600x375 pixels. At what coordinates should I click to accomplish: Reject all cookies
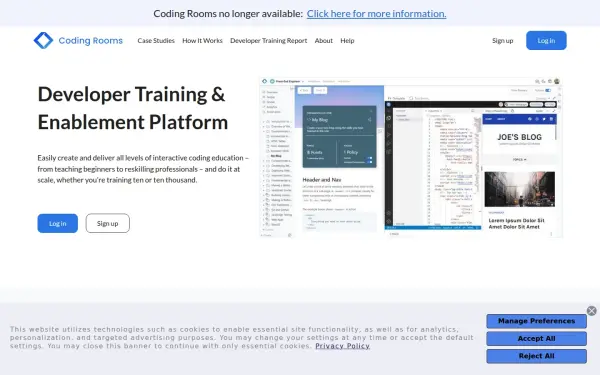(x=536, y=356)
